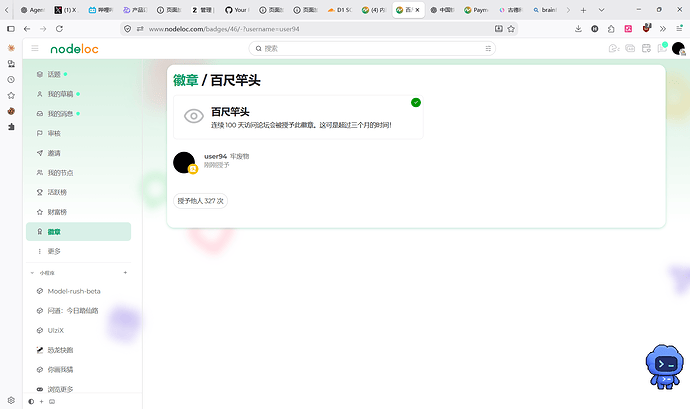
Task: Click the 授予他人 327 次 button
Action: pyautogui.click(x=200, y=201)
